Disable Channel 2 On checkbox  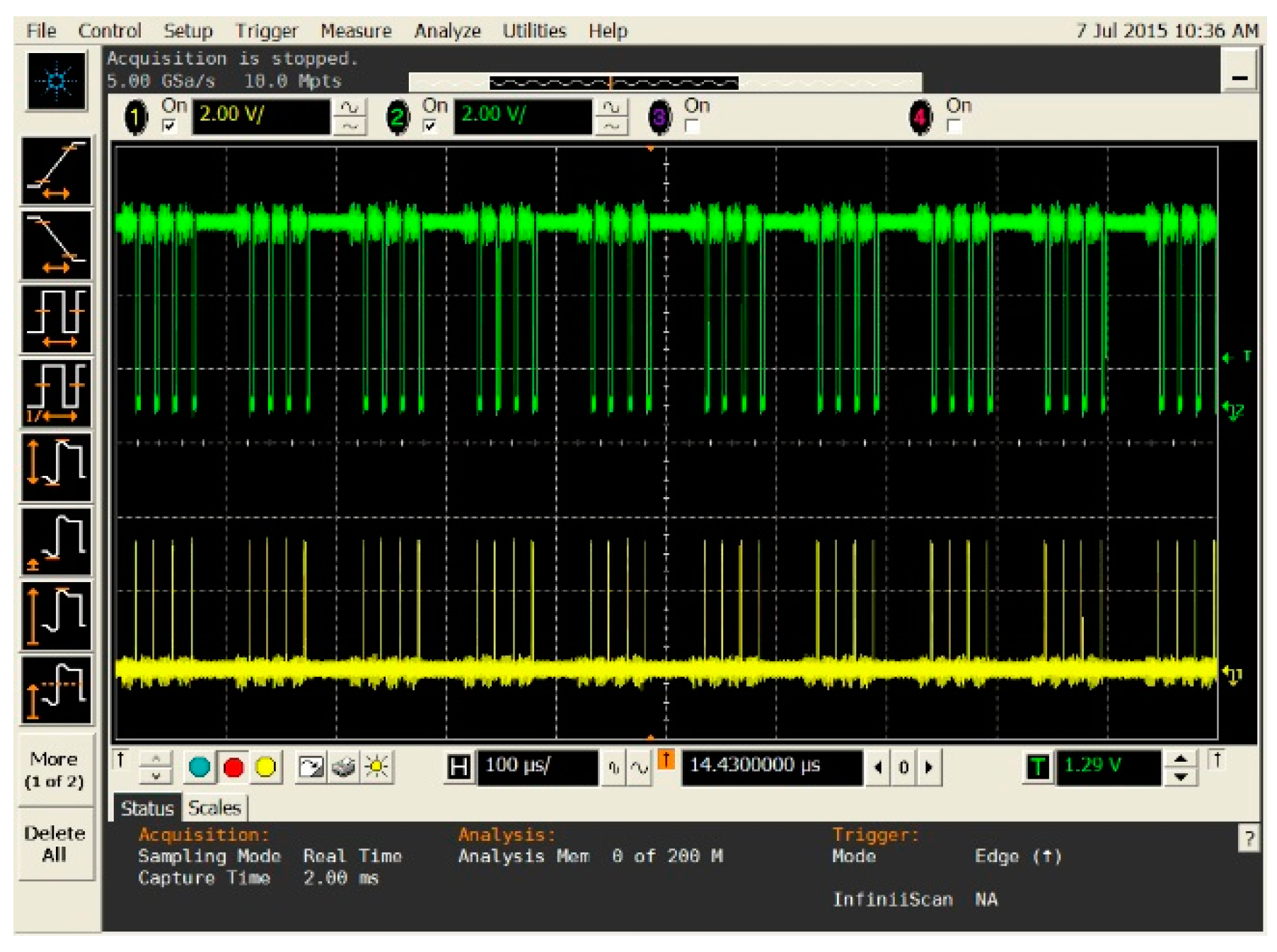(x=429, y=126)
